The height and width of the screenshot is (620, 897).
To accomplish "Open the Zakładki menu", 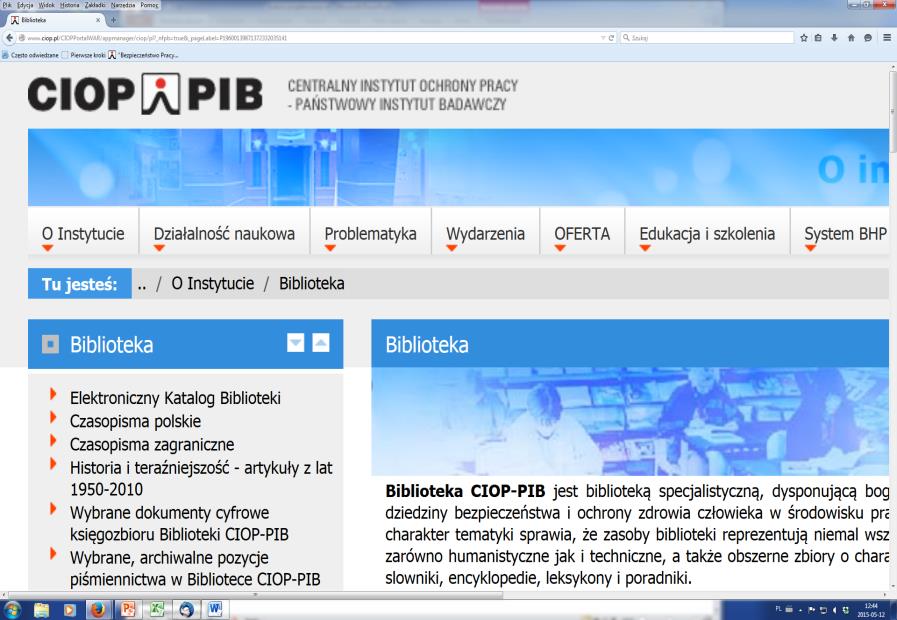I will (95, 5).
